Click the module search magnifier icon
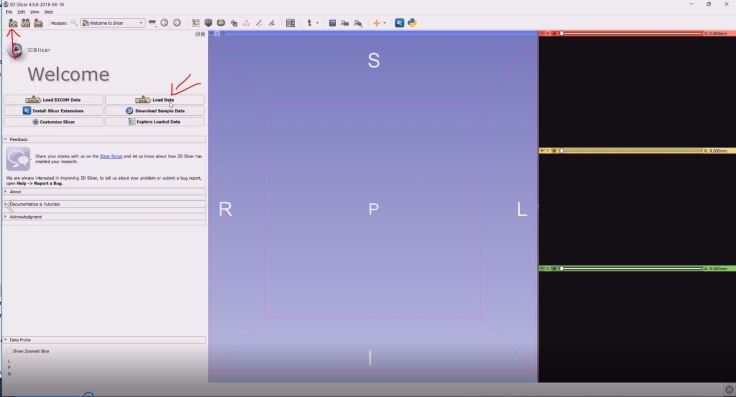This screenshot has height=397, width=736. click(74, 23)
